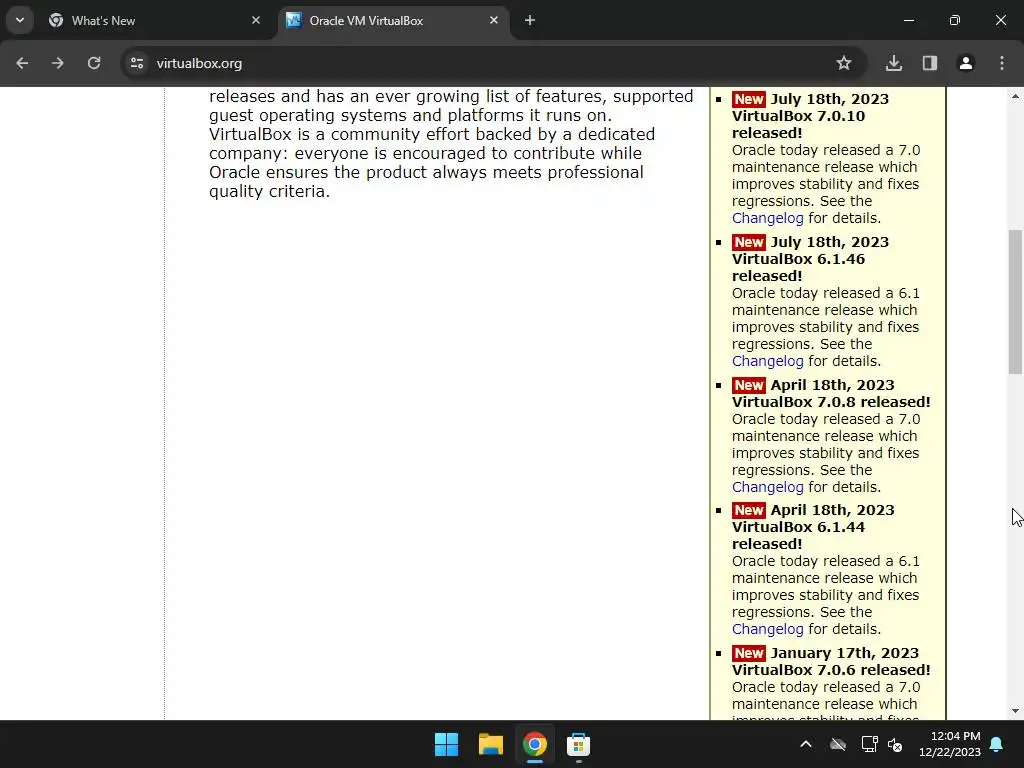View site information icon in address bar

(137, 63)
